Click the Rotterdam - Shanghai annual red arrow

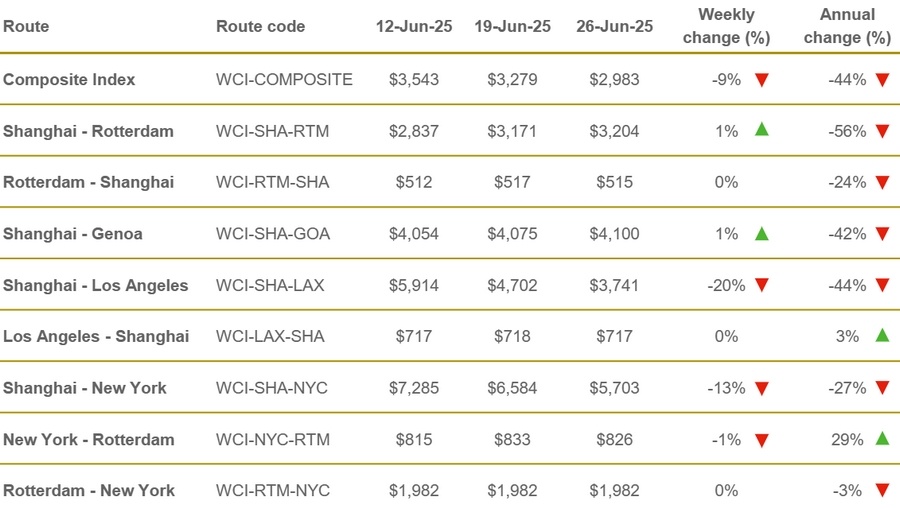click(882, 183)
